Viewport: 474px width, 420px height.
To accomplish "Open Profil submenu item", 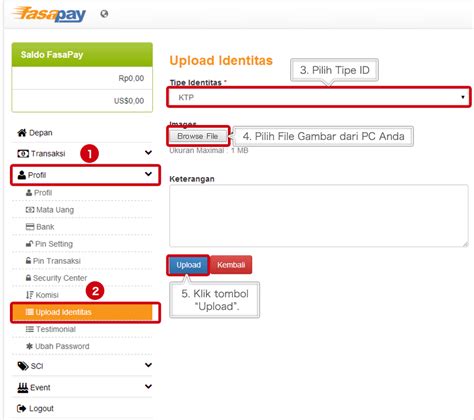I will point(82,193).
